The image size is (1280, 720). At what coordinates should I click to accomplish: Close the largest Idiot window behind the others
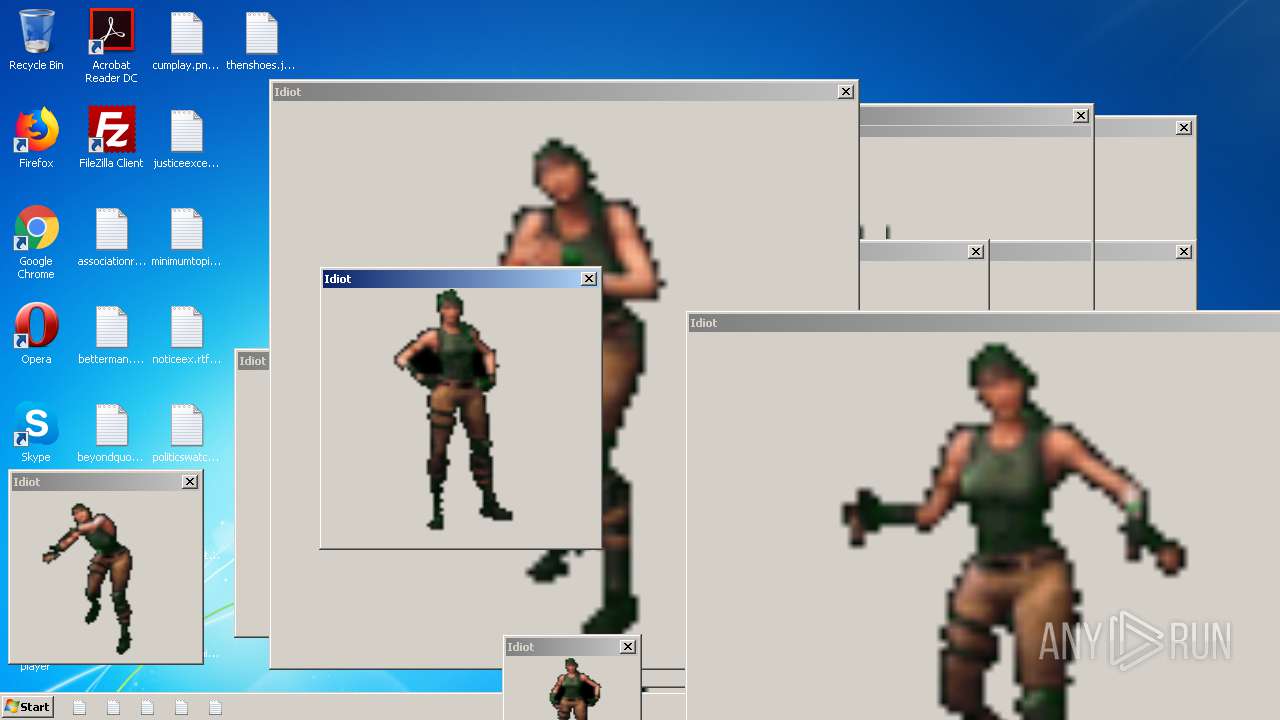pos(846,92)
